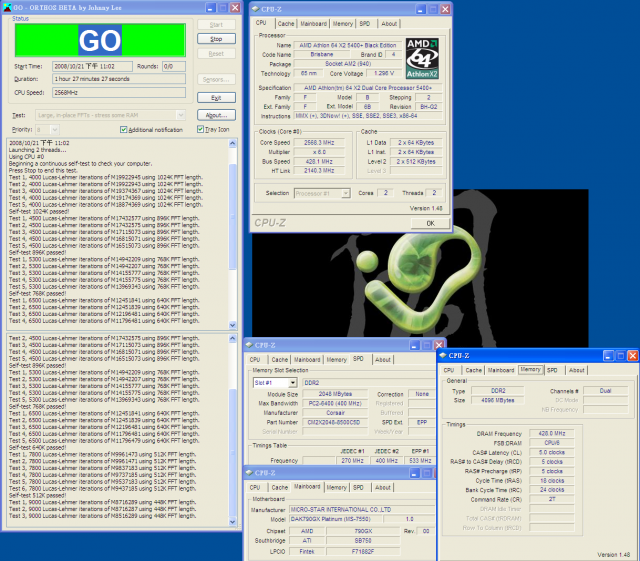Close the CPU-Z Memory window
The width and height of the screenshot is (640, 561).
[633, 356]
